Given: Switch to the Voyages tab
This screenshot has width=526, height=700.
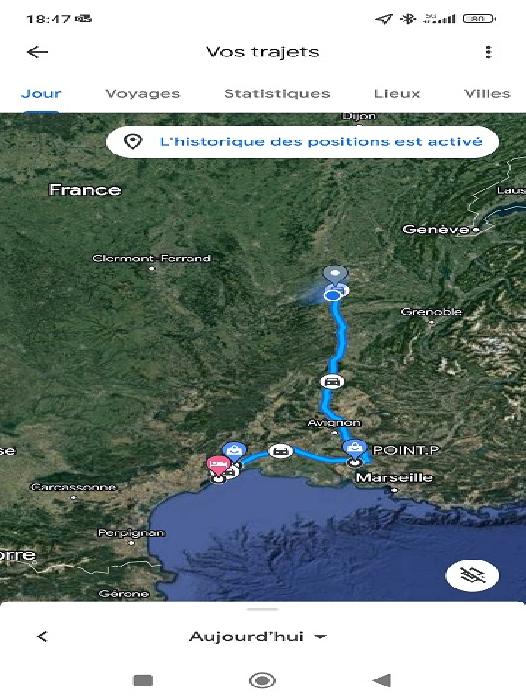Looking at the screenshot, I should 142,94.
